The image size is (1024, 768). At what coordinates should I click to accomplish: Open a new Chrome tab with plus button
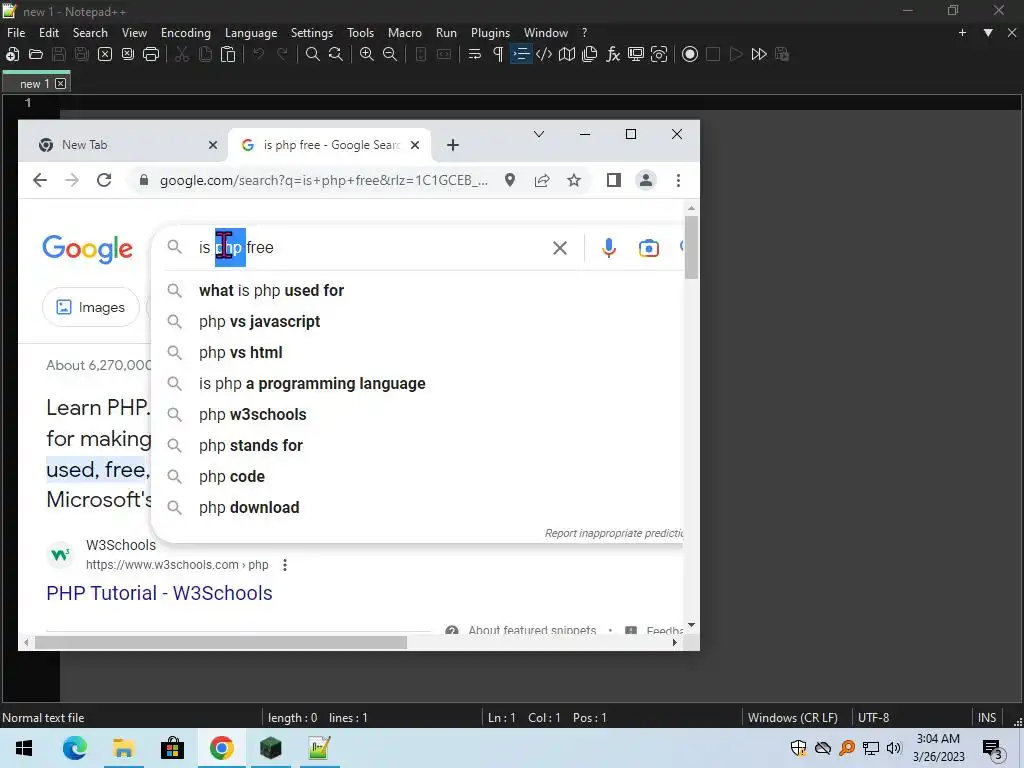[453, 145]
